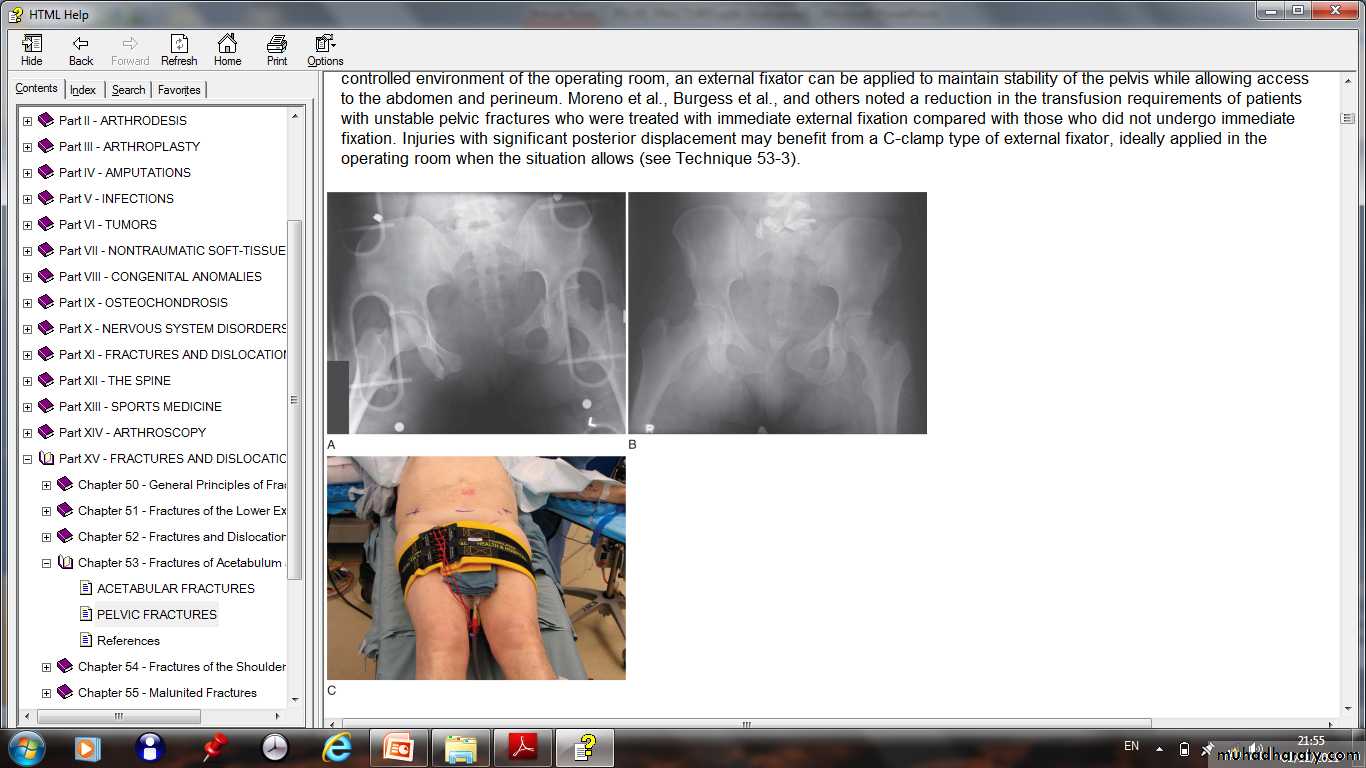This screenshot has width=1366, height=768.
Task: Open Internet Explorer from the taskbar
Action: [x=337, y=747]
